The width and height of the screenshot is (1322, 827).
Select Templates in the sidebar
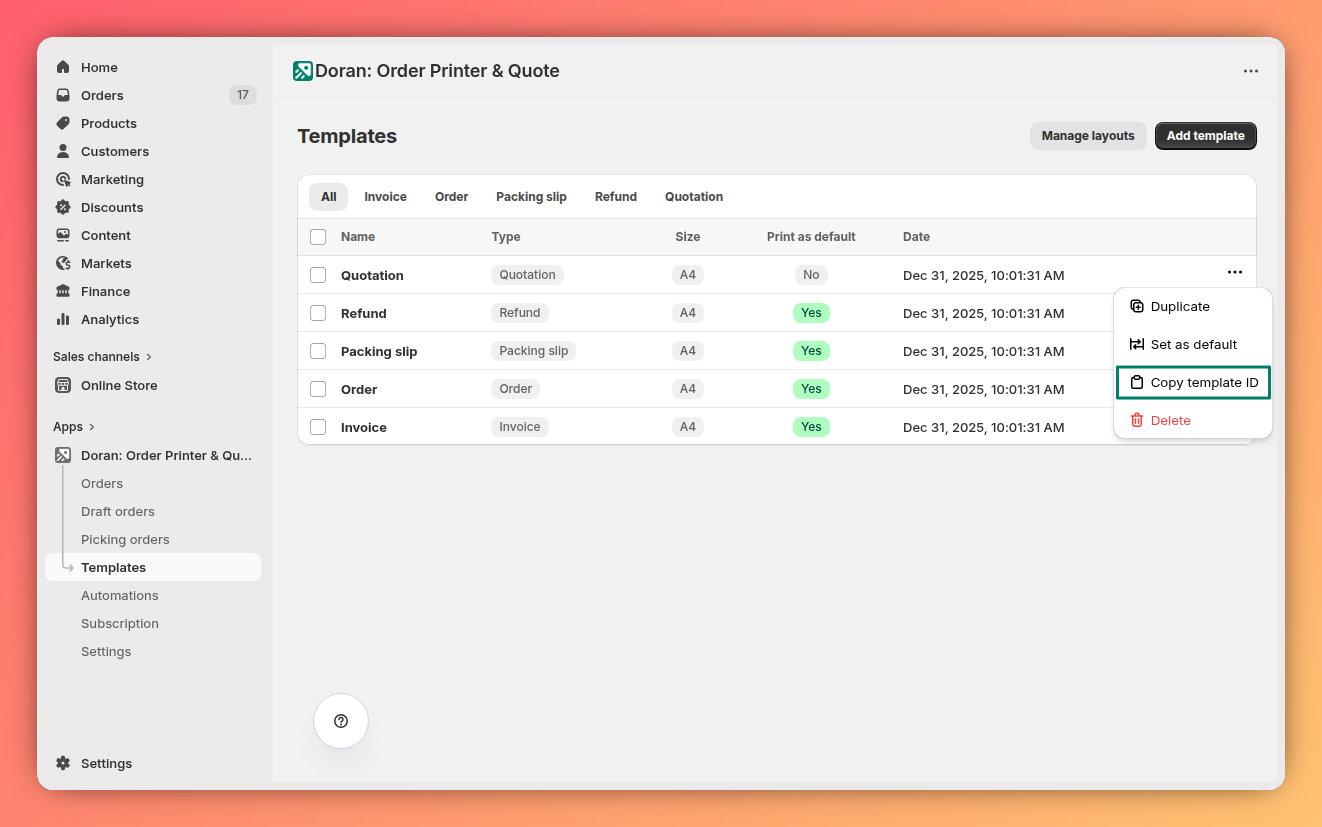(x=153, y=567)
